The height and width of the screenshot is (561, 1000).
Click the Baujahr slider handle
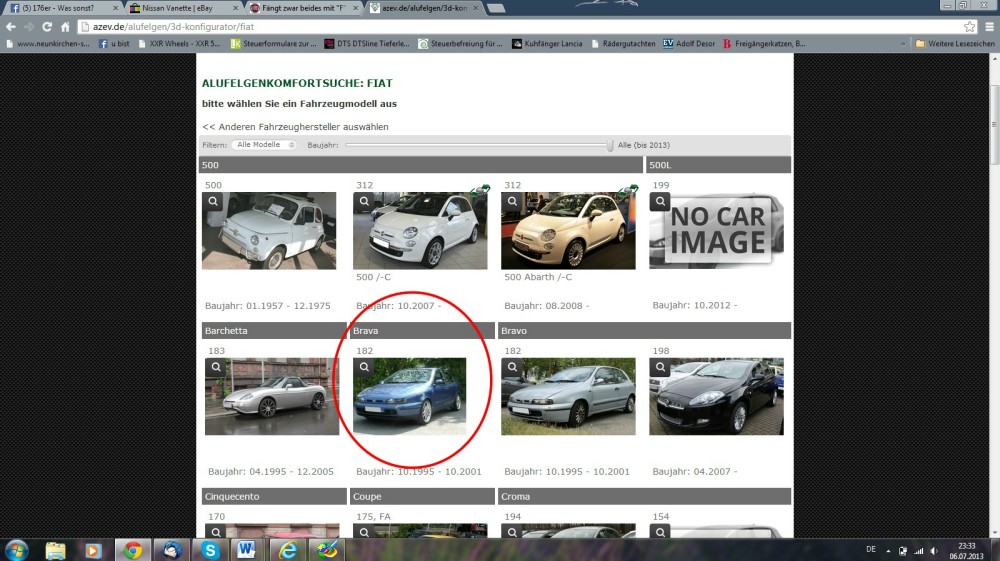coord(610,145)
